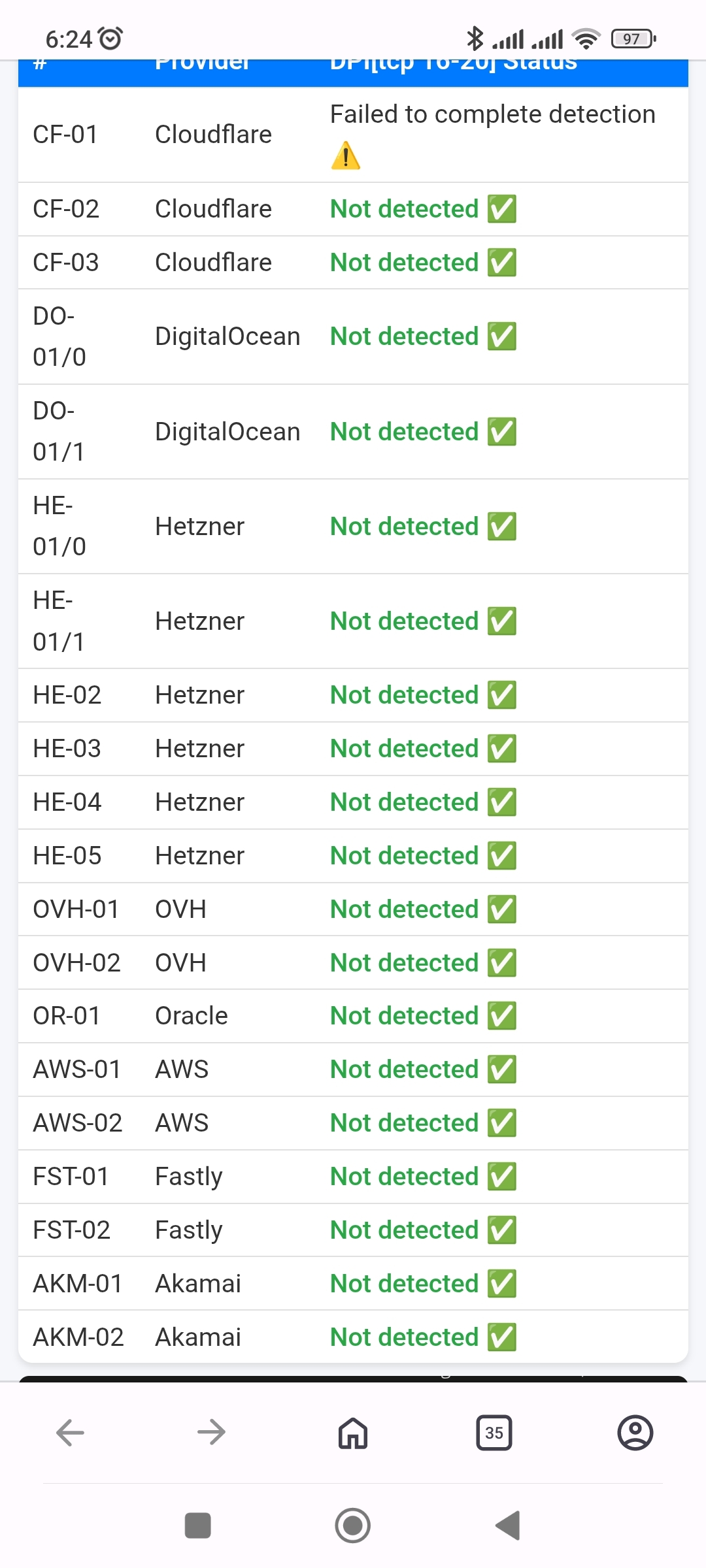This screenshot has height=1568, width=706.
Task: Go to browser home page
Action: (x=353, y=1433)
